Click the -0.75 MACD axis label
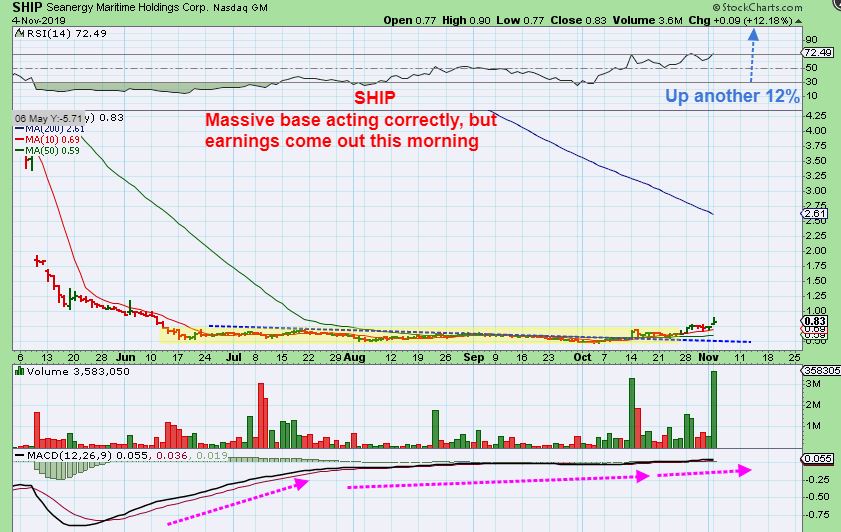The width and height of the screenshot is (841, 532). pos(818,515)
